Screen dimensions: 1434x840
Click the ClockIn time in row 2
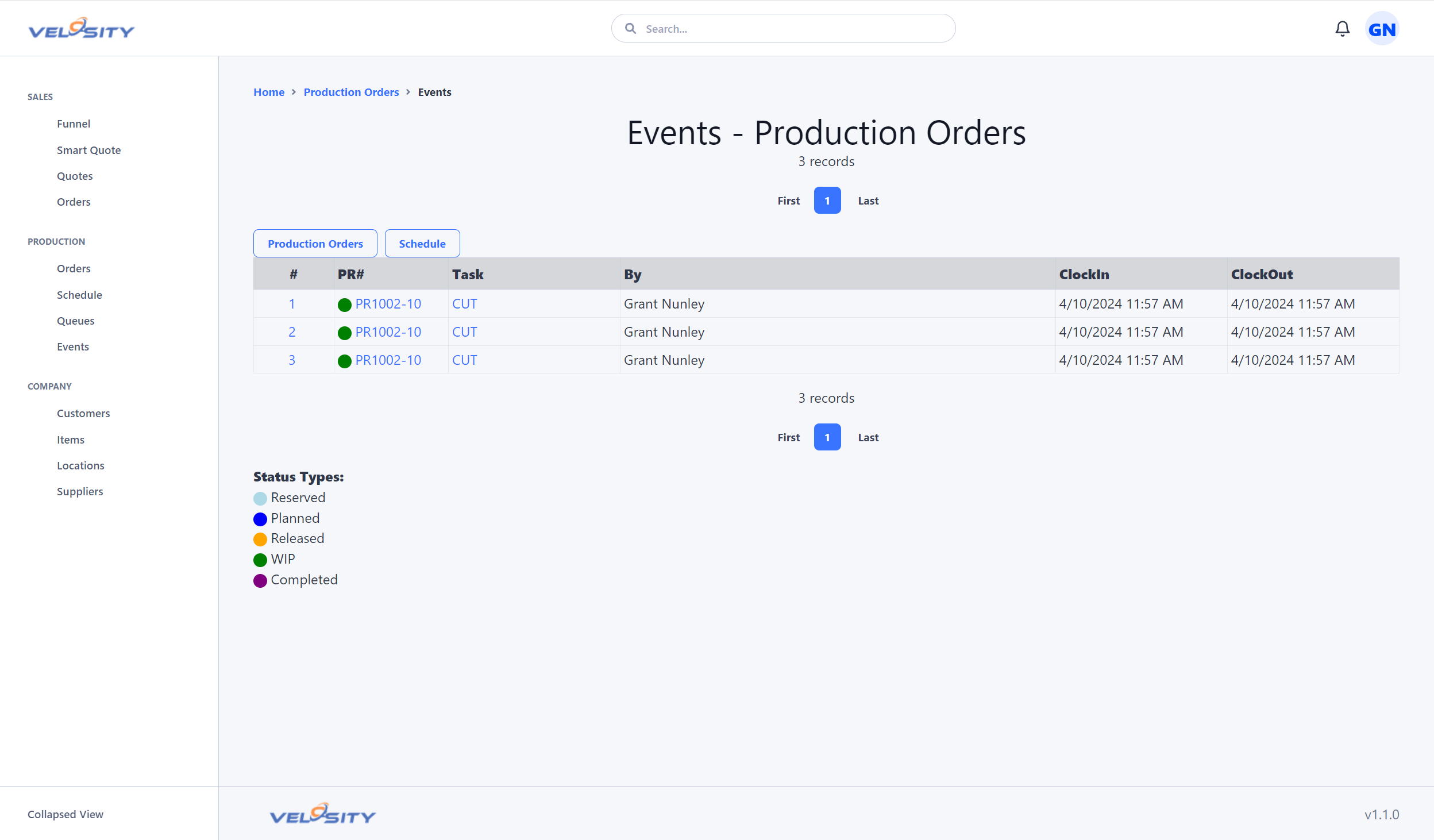1121,332
